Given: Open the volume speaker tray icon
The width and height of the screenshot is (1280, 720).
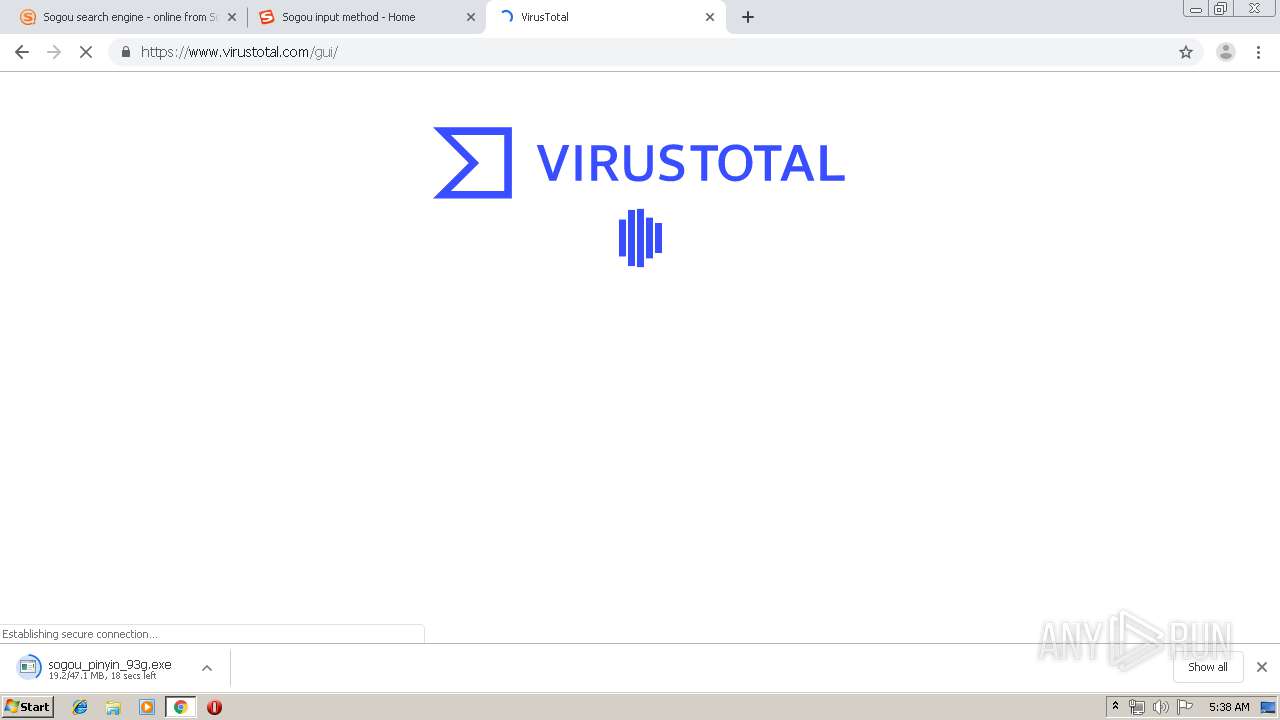Looking at the screenshot, I should 1161,707.
